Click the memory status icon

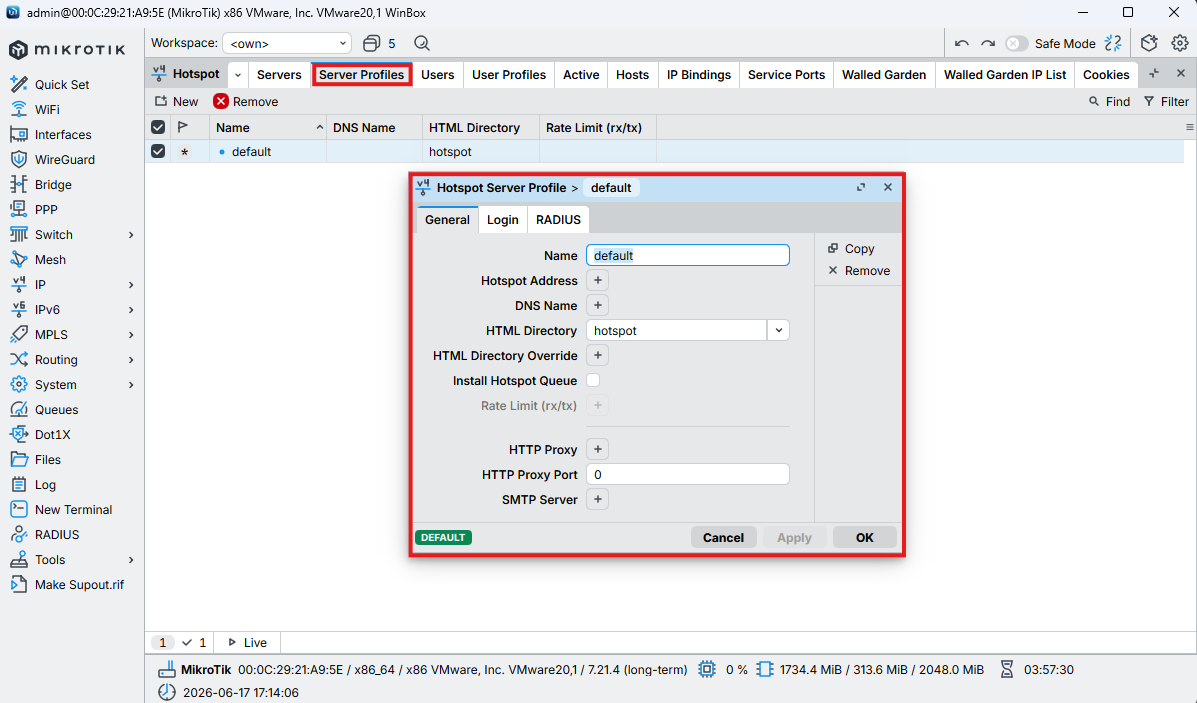coord(764,669)
